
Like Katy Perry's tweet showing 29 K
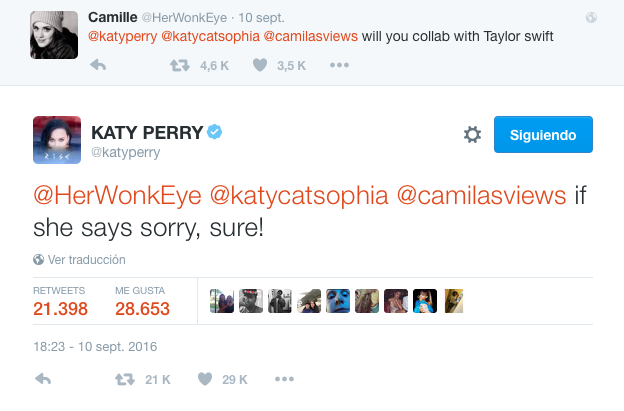[204, 380]
